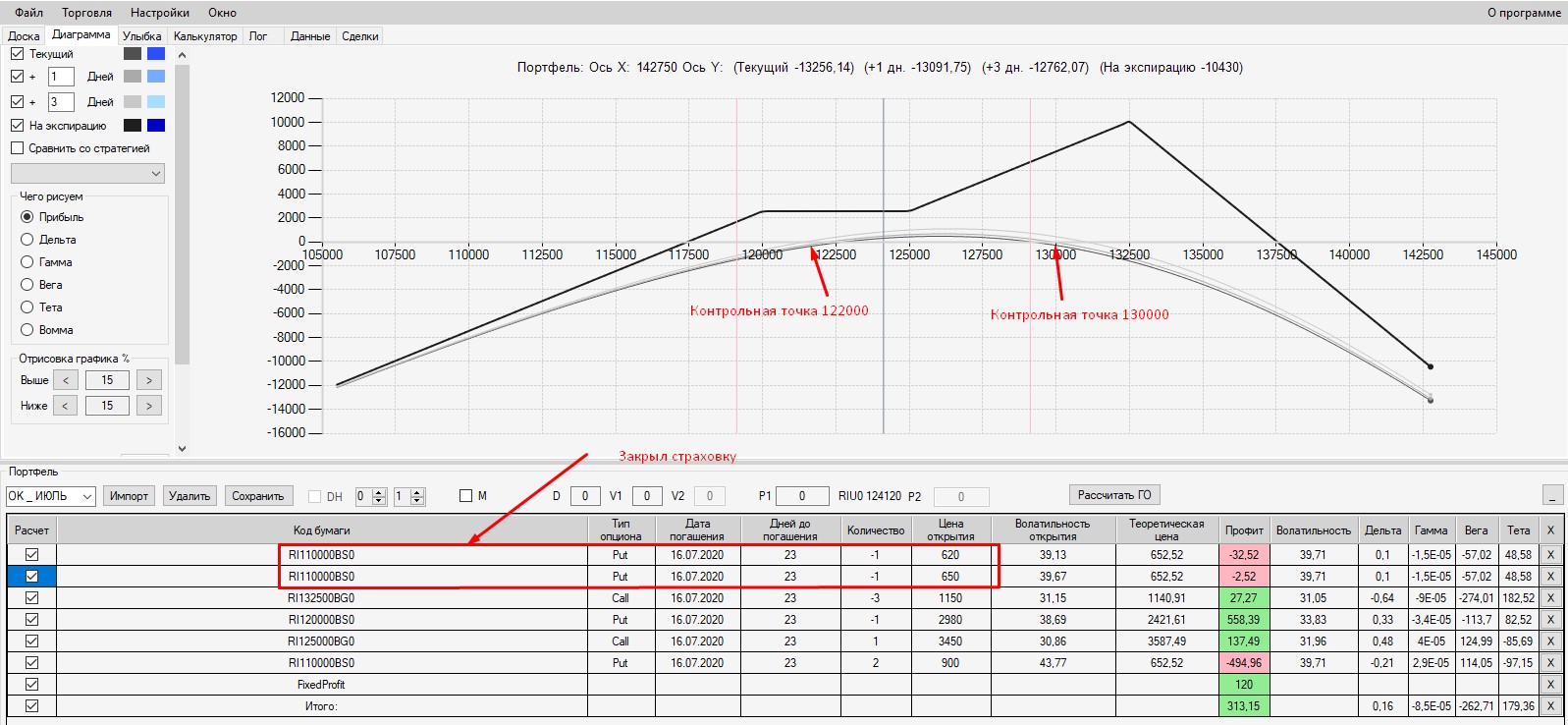
Task: Remove the FixedProfit row with its X
Action: coord(1550,685)
